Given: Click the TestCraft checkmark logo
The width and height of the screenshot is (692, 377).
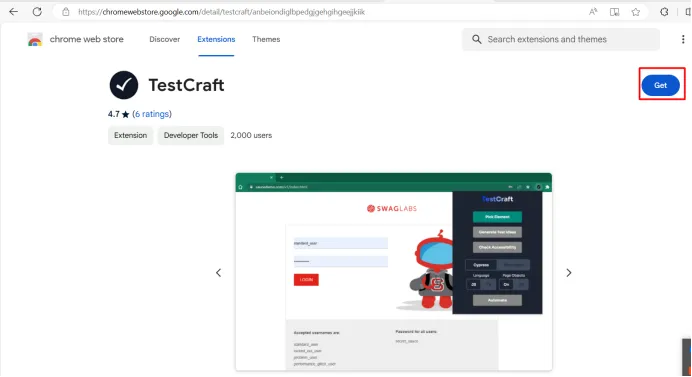Looking at the screenshot, I should coord(124,85).
